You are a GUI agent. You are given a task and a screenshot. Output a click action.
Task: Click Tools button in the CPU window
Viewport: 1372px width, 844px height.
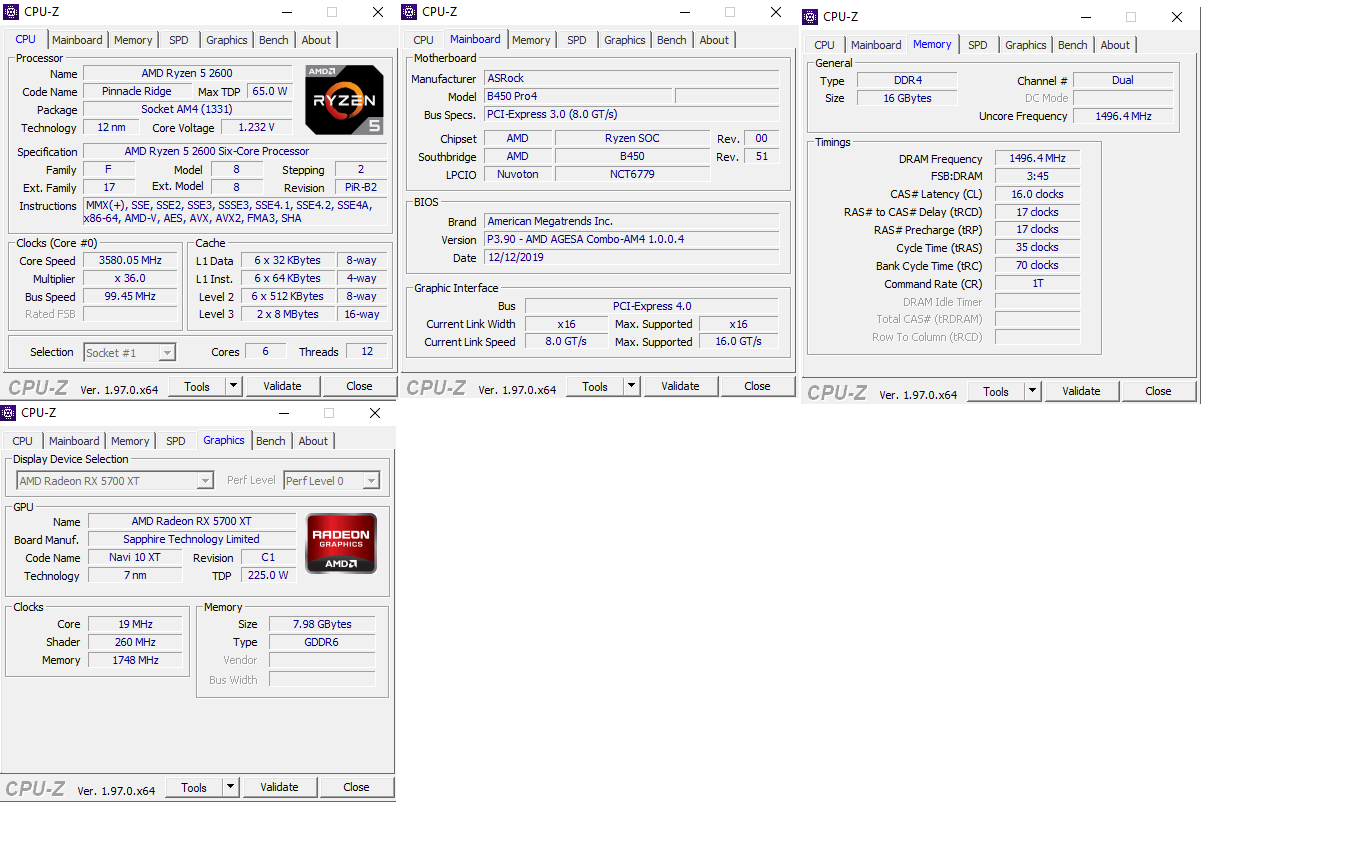pyautogui.click(x=197, y=386)
